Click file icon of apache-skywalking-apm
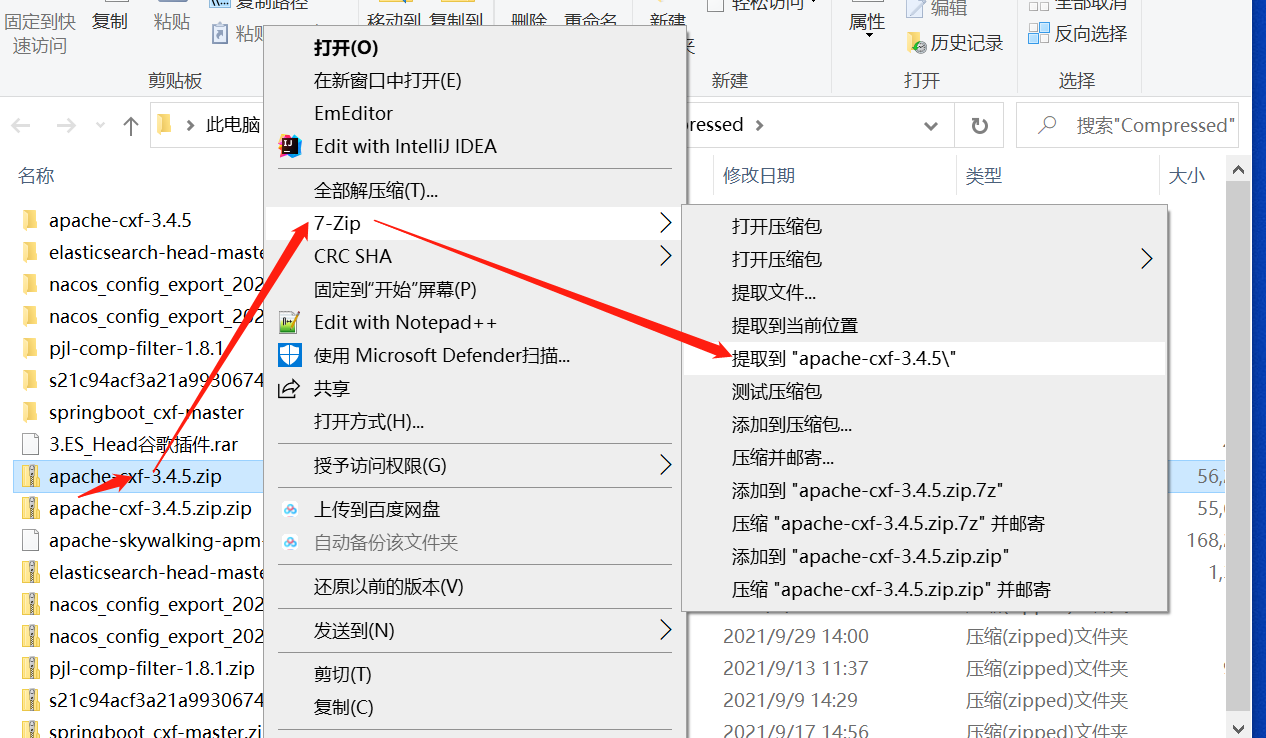This screenshot has height=738, width=1266. pyautogui.click(x=30, y=540)
